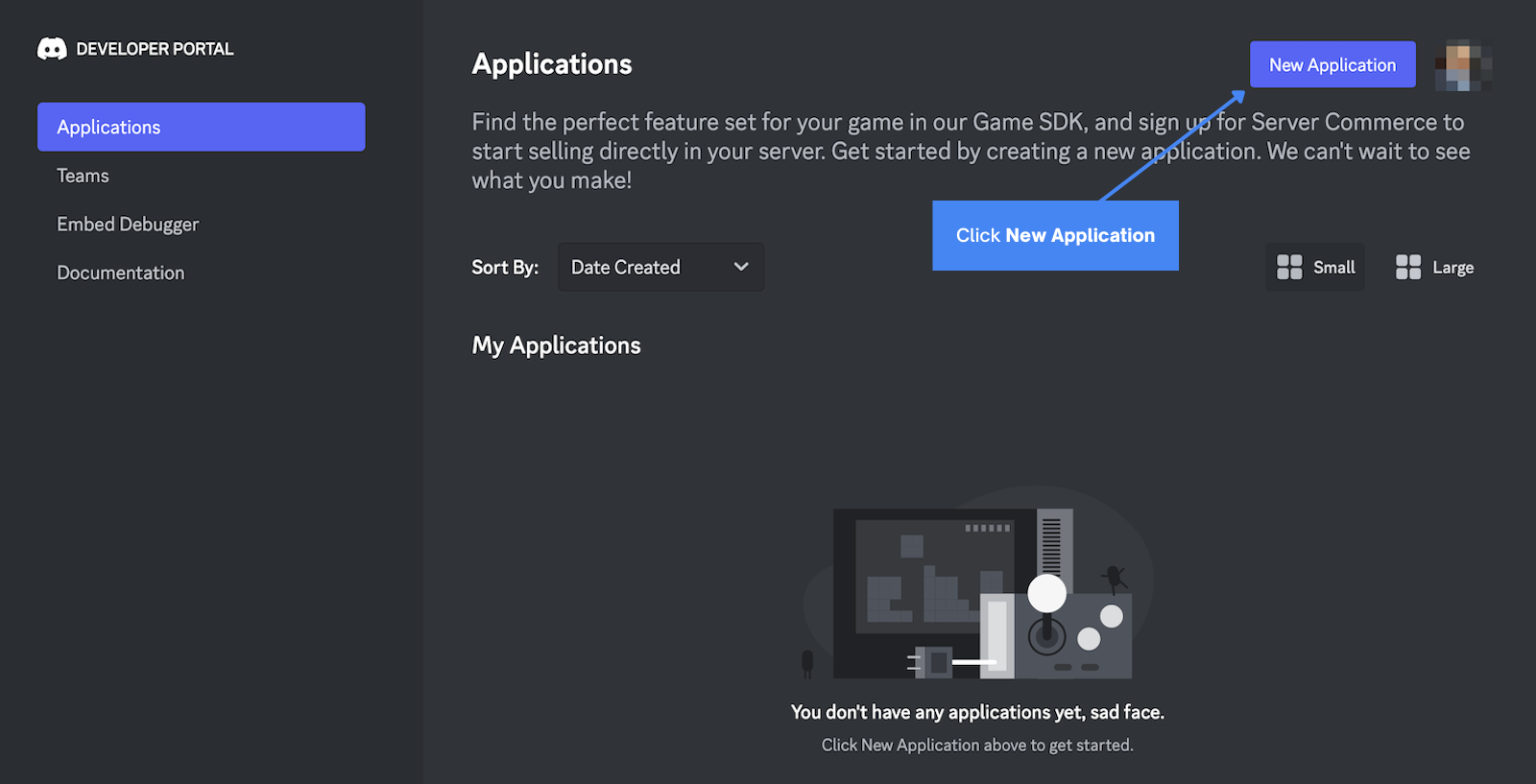Open the Teams section

83,175
